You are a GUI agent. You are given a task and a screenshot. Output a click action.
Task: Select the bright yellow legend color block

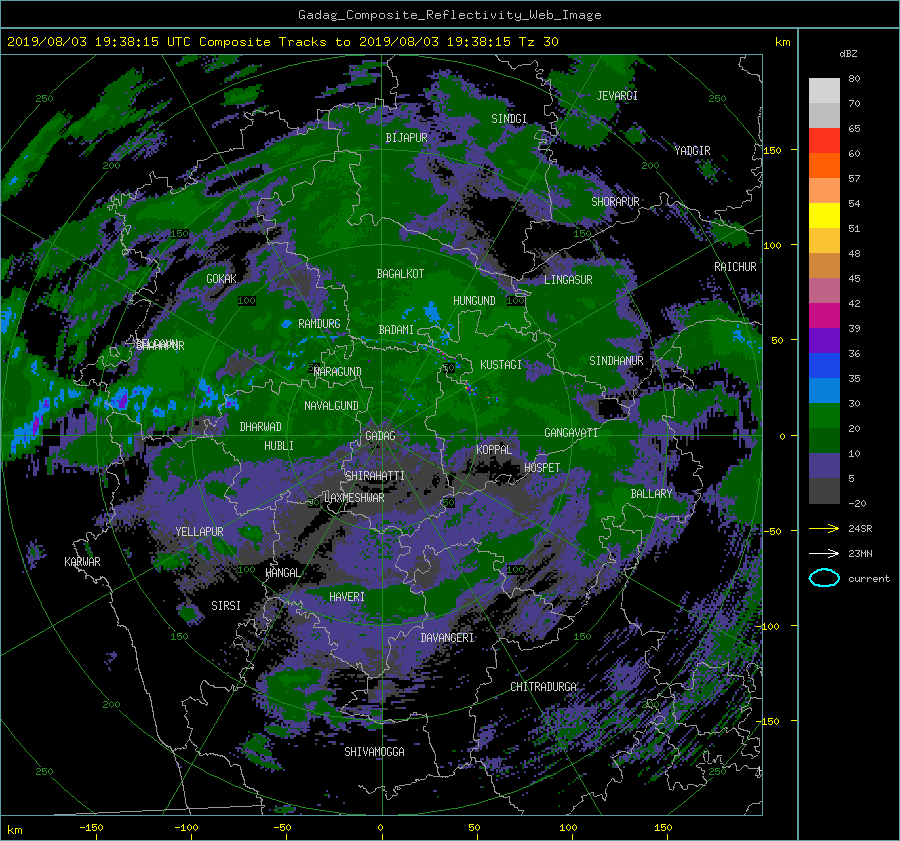(824, 215)
